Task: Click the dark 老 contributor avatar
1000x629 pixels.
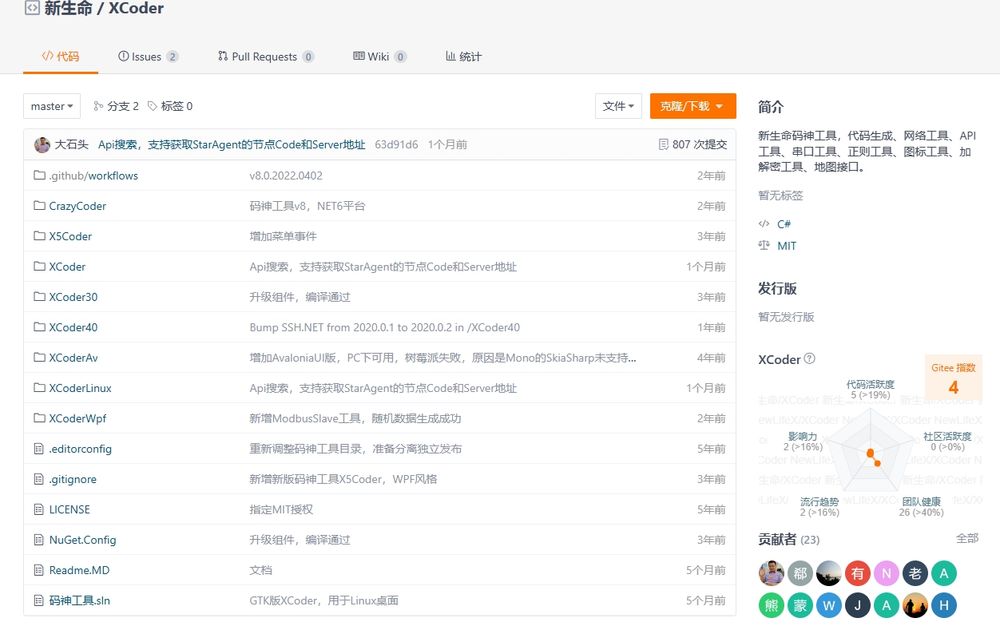Action: [915, 573]
